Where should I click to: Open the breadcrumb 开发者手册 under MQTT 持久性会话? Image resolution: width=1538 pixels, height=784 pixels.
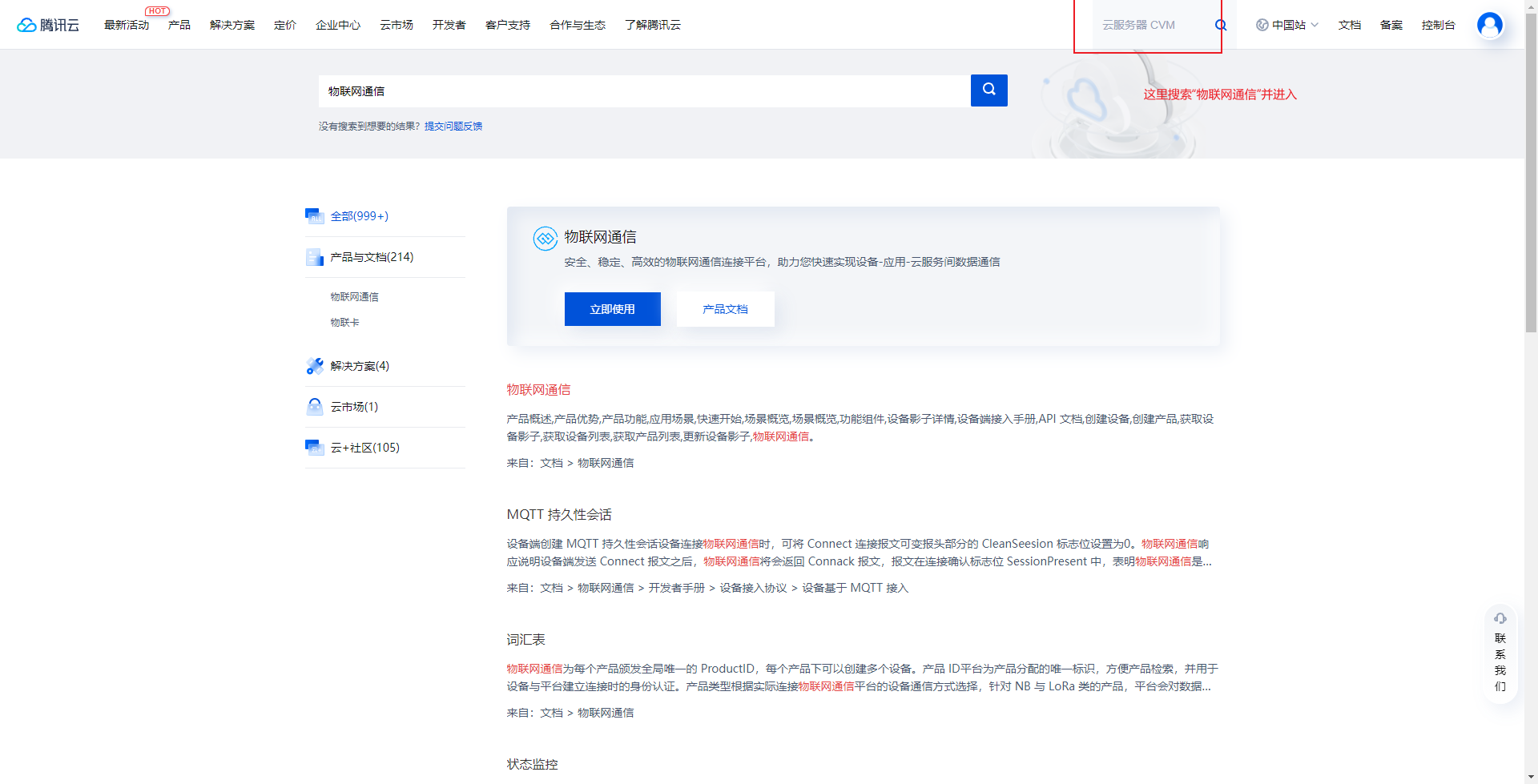pyautogui.click(x=676, y=587)
